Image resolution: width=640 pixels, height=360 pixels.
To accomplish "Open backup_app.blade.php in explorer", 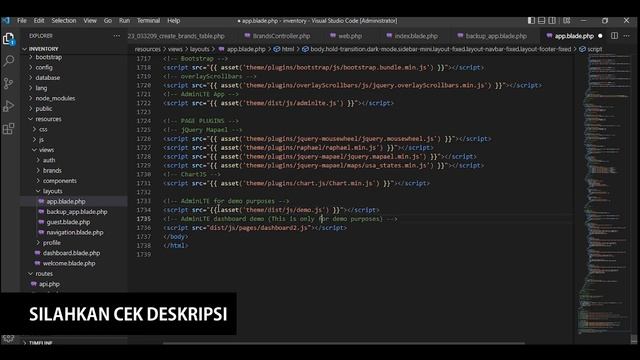I will tap(77, 212).
